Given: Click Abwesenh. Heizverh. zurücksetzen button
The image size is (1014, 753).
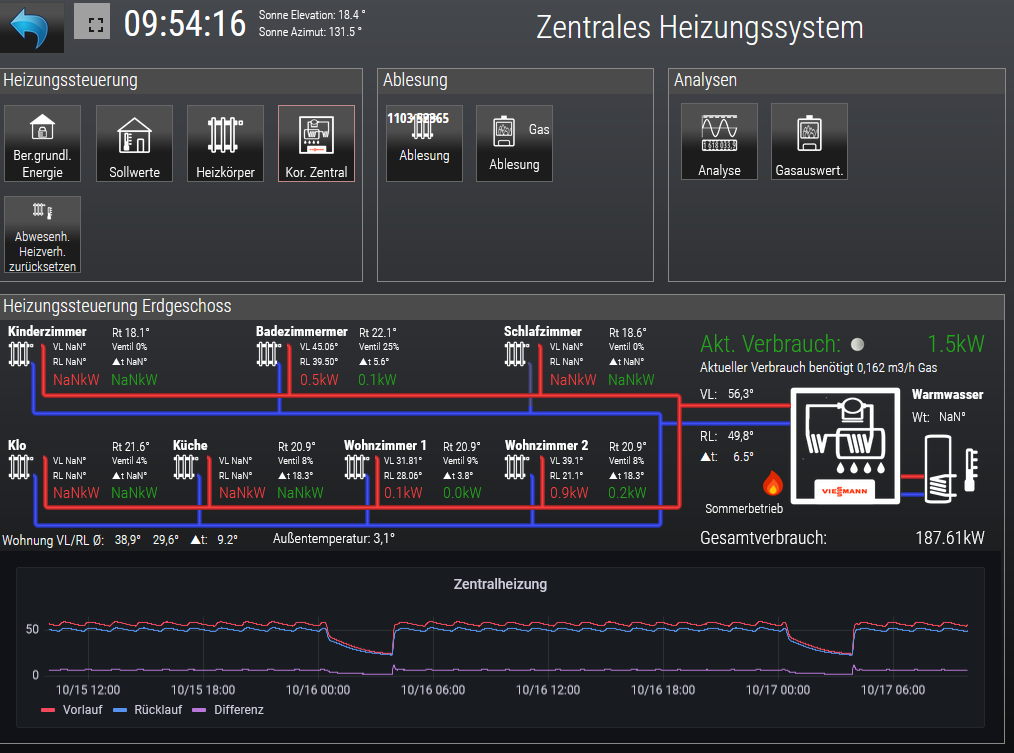Looking at the screenshot, I should click(43, 235).
